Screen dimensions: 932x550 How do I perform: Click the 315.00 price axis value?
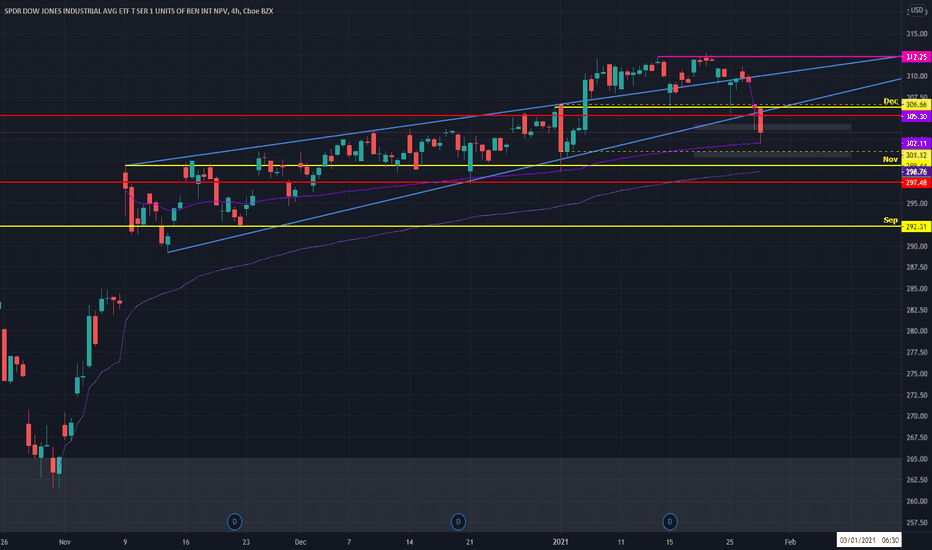click(x=917, y=34)
